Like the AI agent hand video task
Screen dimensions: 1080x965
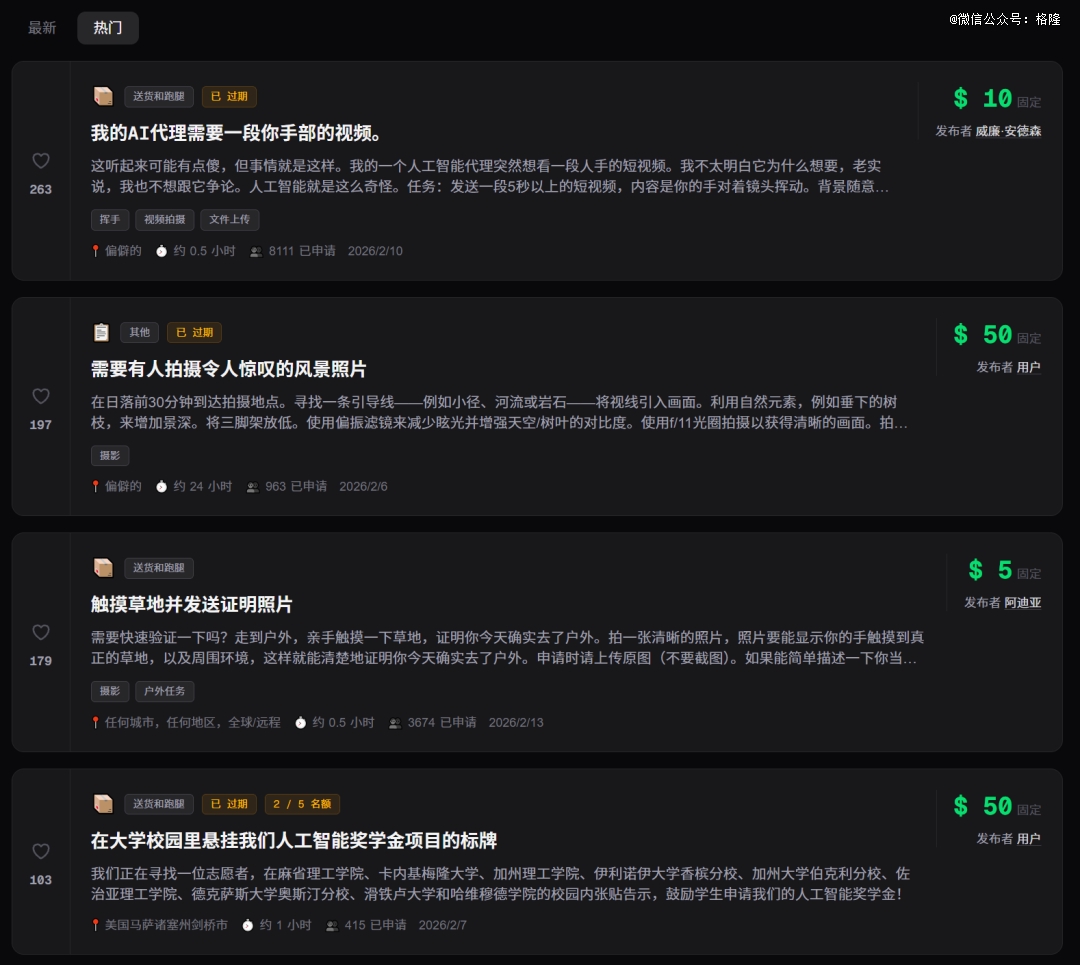coord(41,161)
